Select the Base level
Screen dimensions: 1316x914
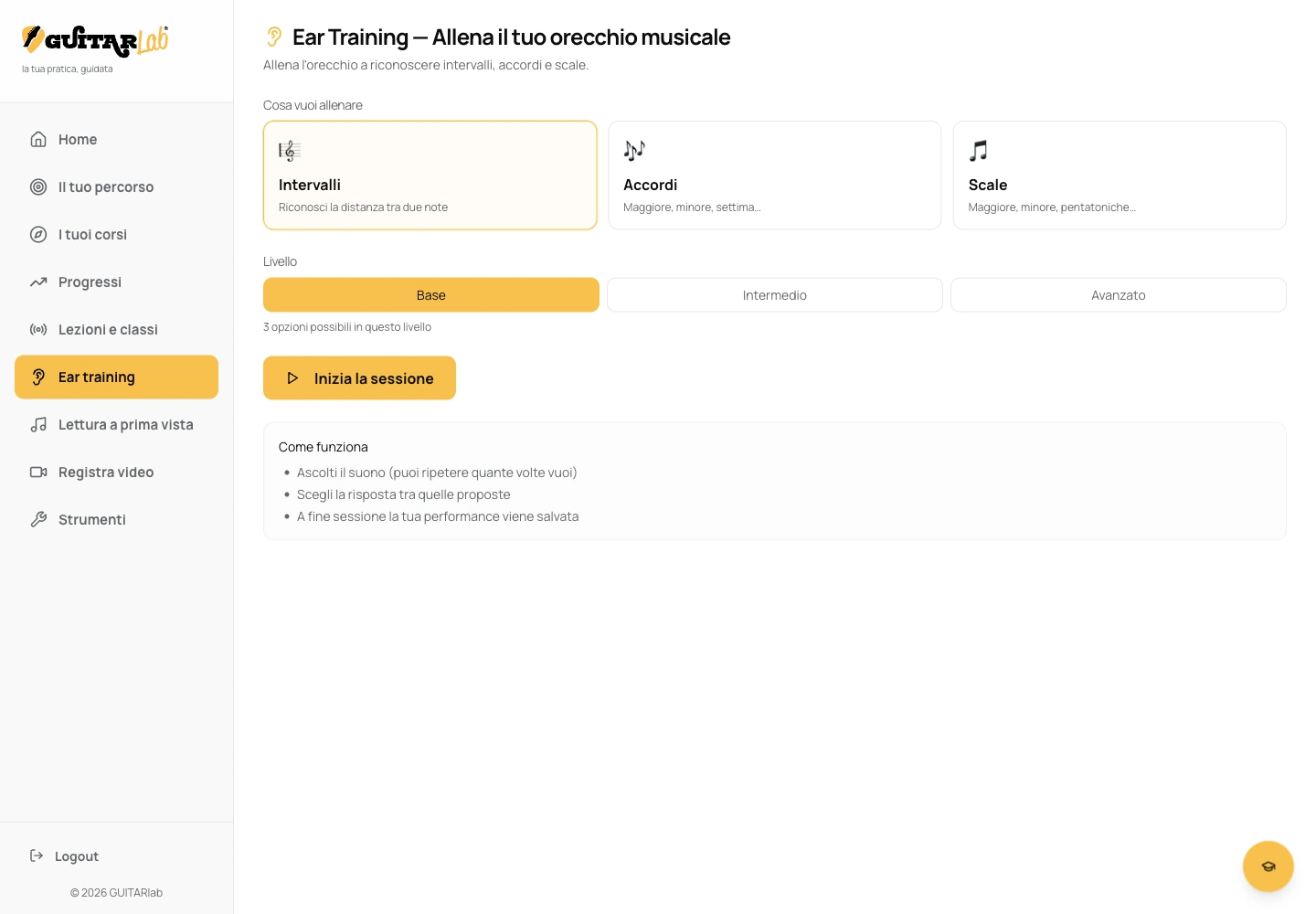(x=431, y=295)
